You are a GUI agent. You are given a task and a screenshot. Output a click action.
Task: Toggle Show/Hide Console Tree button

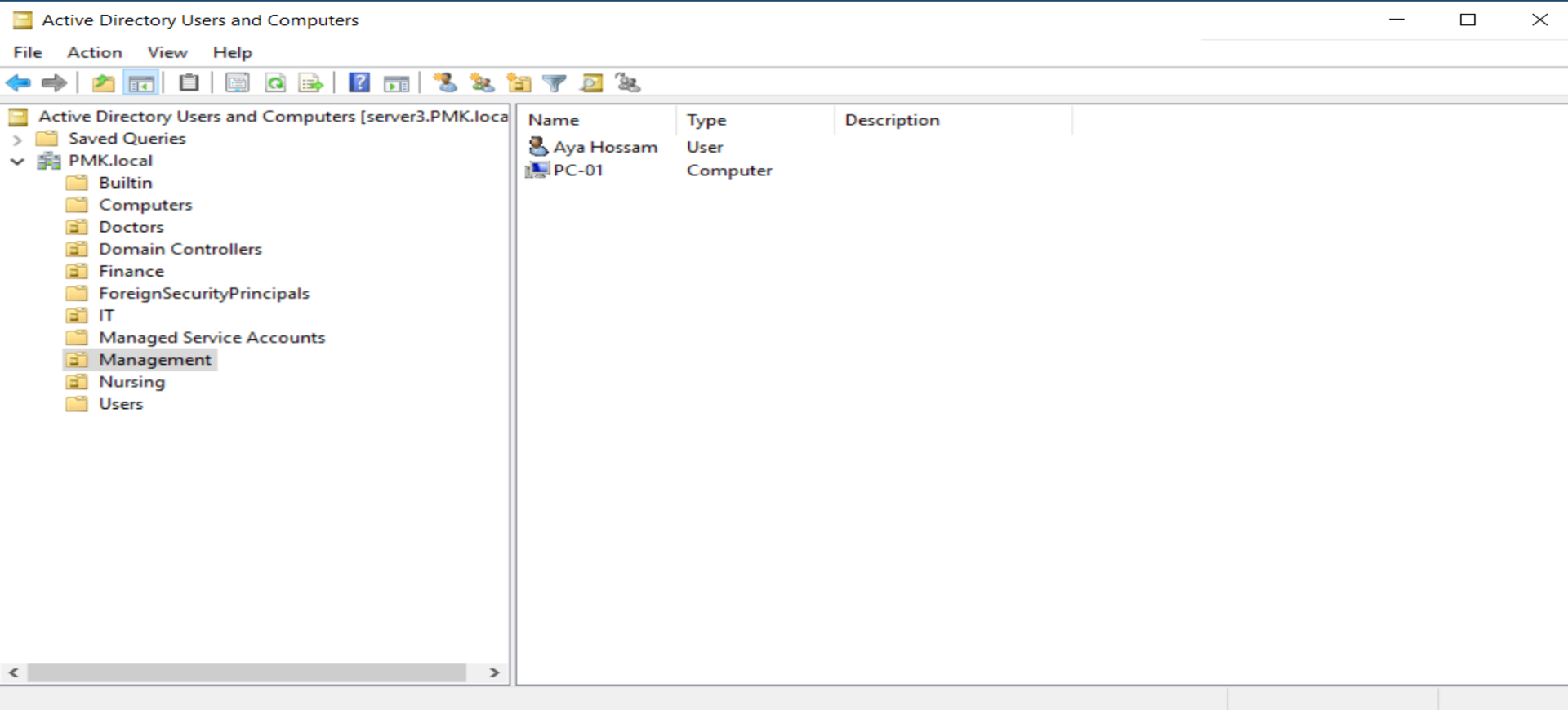click(141, 83)
